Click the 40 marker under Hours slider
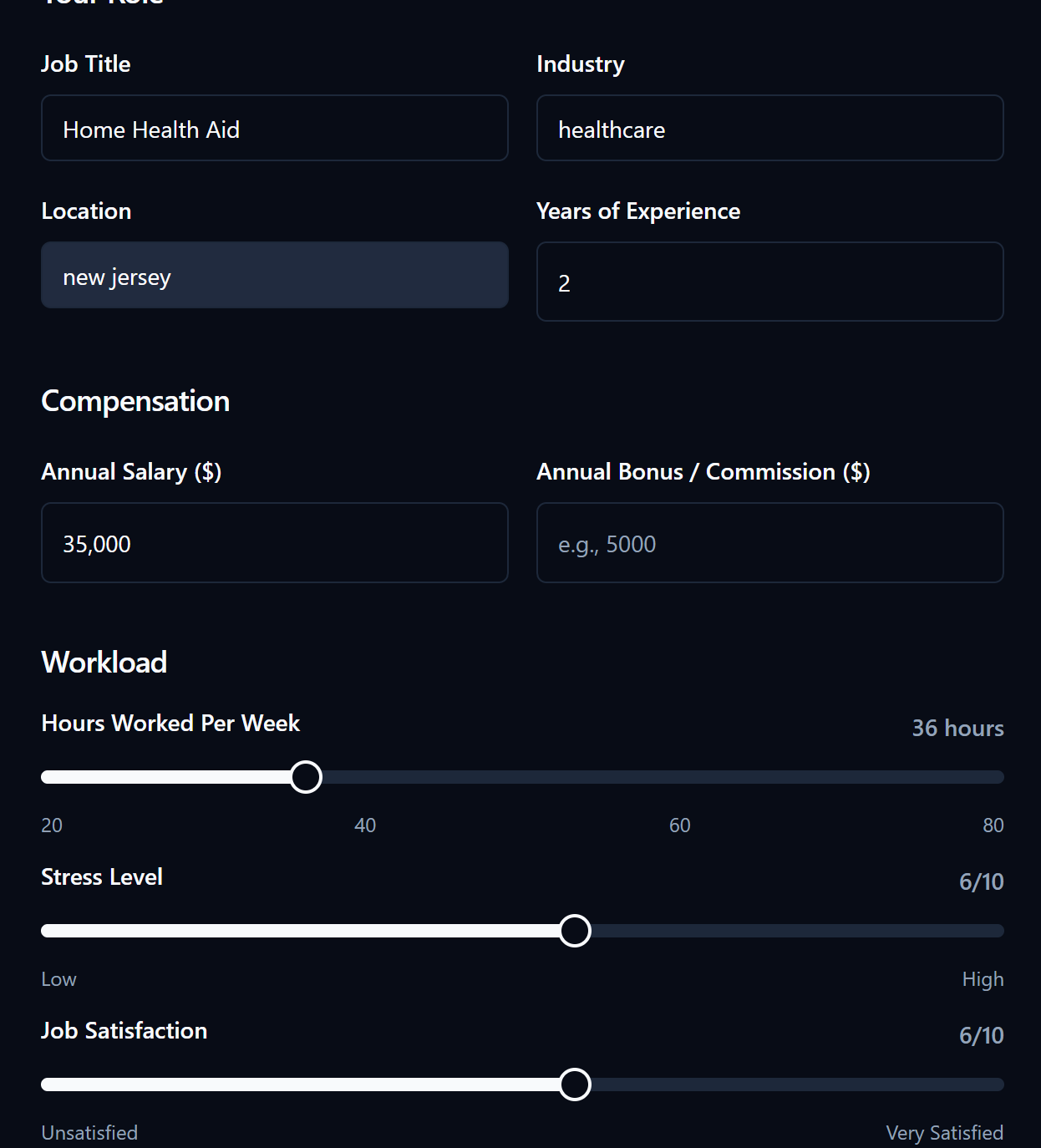Image resolution: width=1041 pixels, height=1148 pixels. (364, 825)
